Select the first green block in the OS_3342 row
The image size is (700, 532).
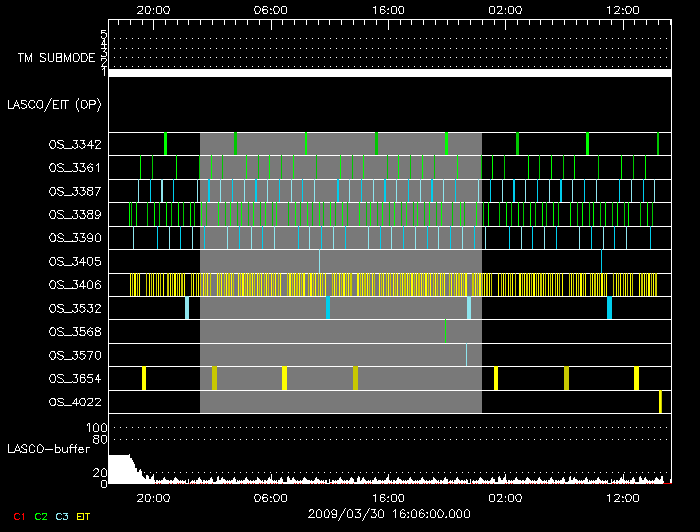click(x=165, y=143)
